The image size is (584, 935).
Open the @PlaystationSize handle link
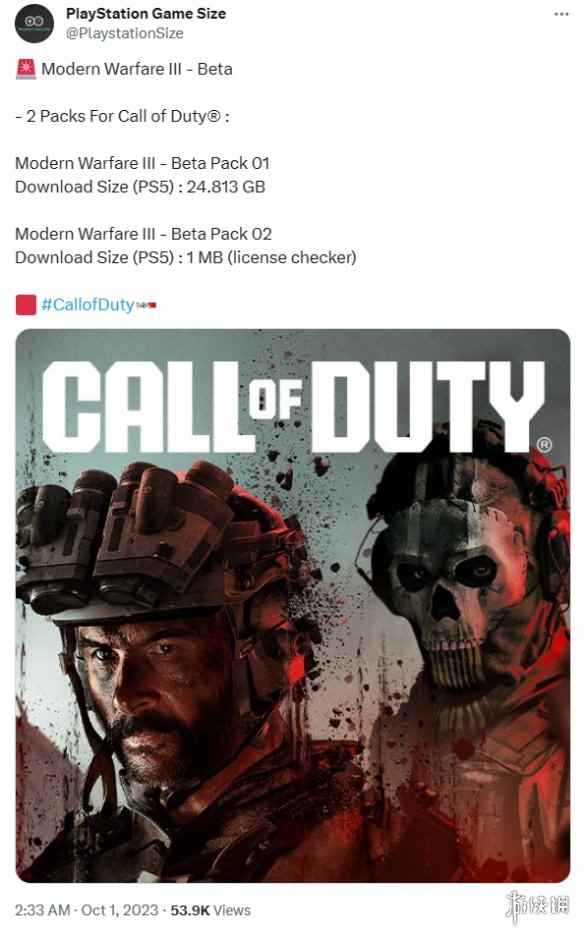click(124, 33)
